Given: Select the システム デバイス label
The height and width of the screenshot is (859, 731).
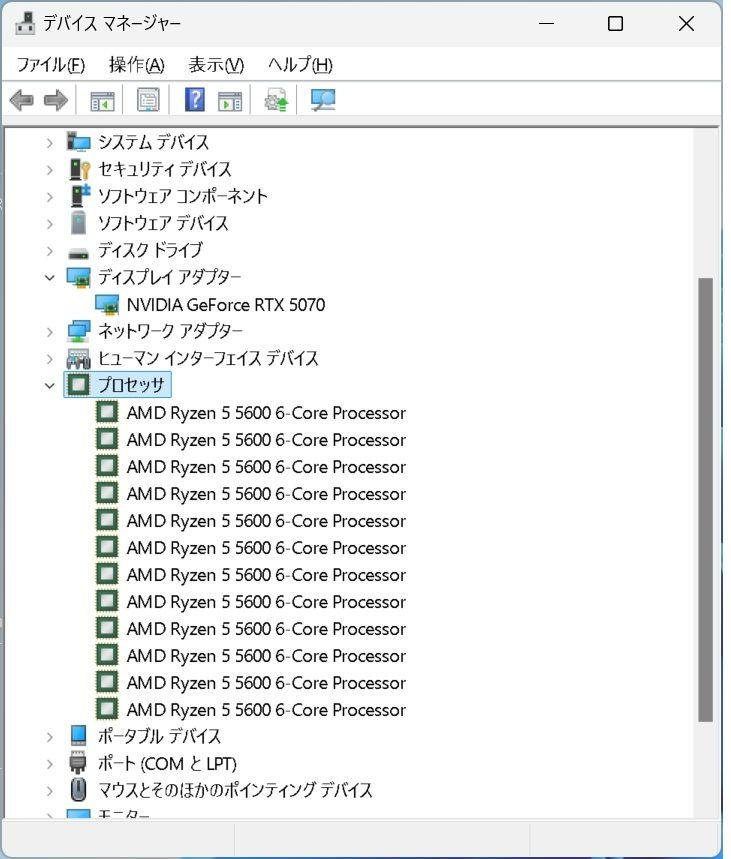Looking at the screenshot, I should (153, 142).
